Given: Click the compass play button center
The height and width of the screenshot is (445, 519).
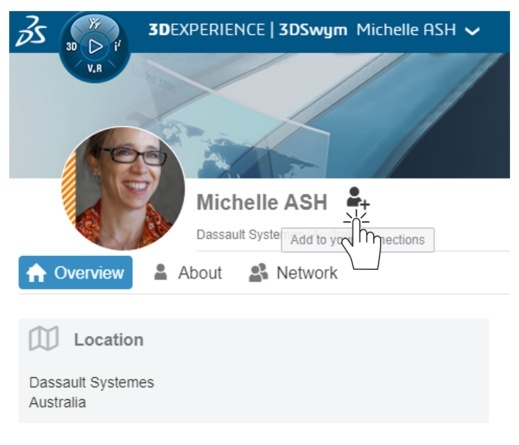Looking at the screenshot, I should [x=95, y=47].
